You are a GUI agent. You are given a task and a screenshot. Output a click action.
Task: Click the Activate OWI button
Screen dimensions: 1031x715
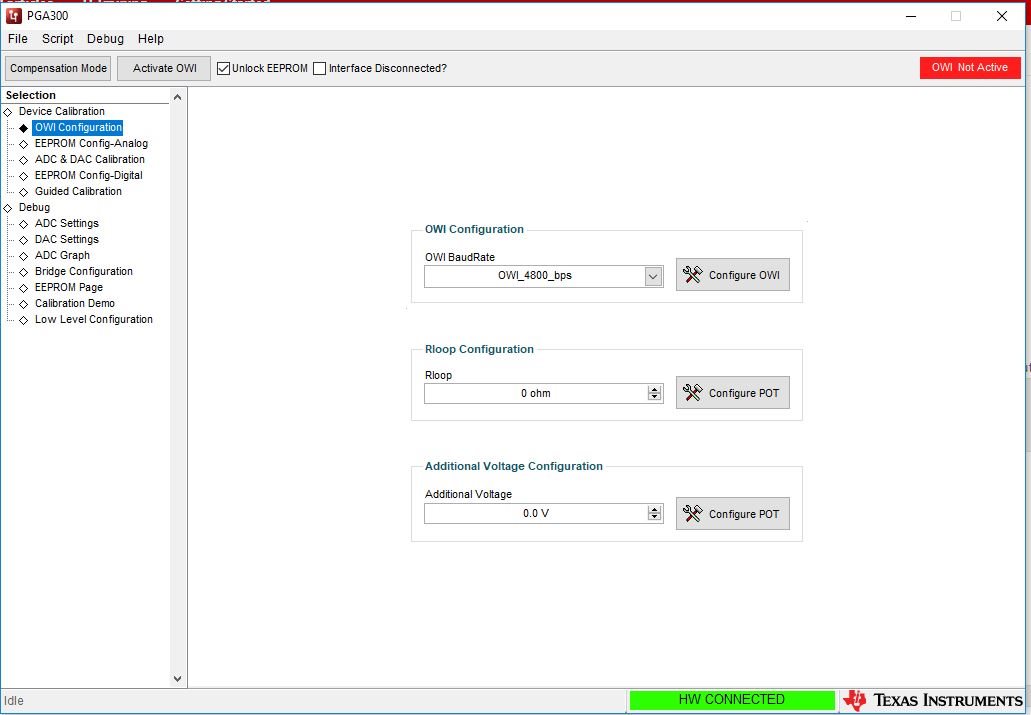(164, 68)
